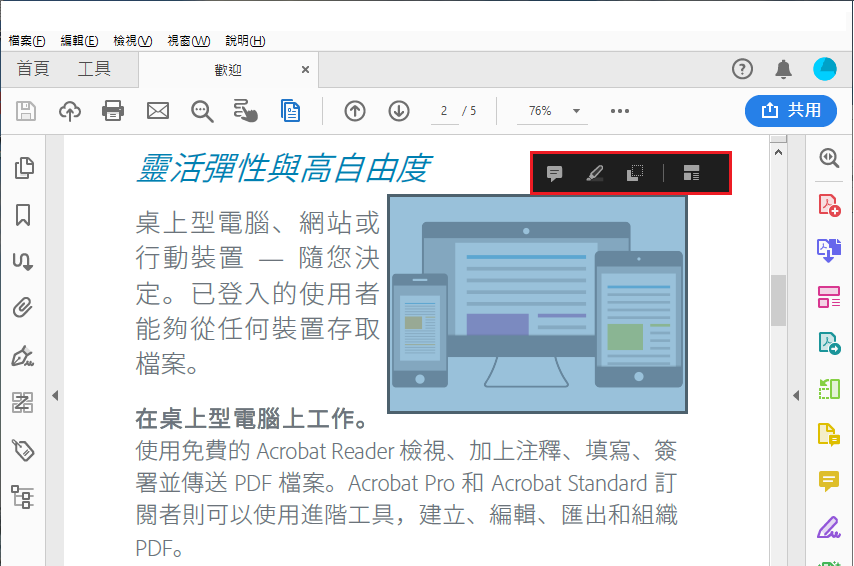The height and width of the screenshot is (566, 854).
Task: Open the Comment tool speech bubble
Action: click(x=829, y=481)
